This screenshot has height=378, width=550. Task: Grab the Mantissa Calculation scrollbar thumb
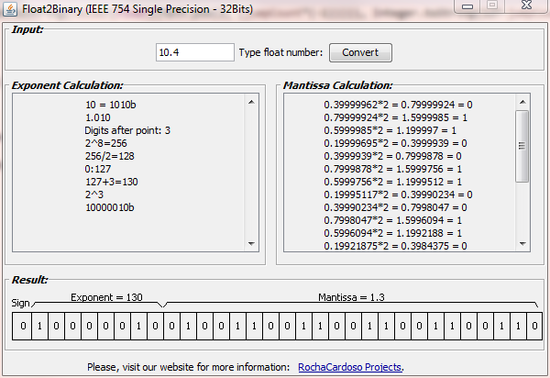pyautogui.click(x=522, y=146)
